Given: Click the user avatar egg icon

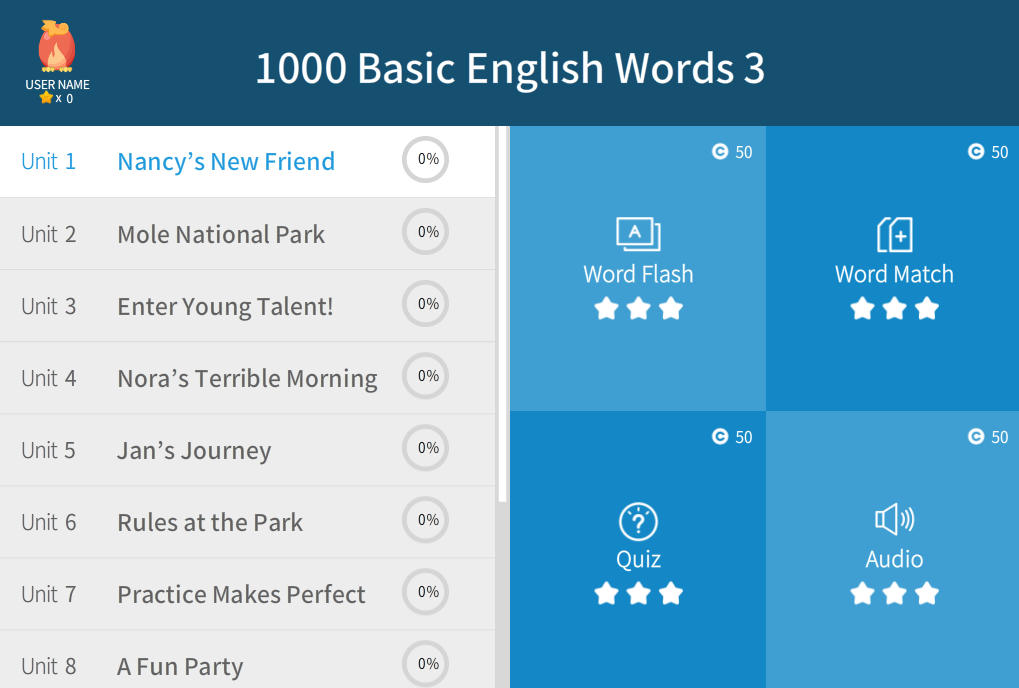Looking at the screenshot, I should 57,47.
